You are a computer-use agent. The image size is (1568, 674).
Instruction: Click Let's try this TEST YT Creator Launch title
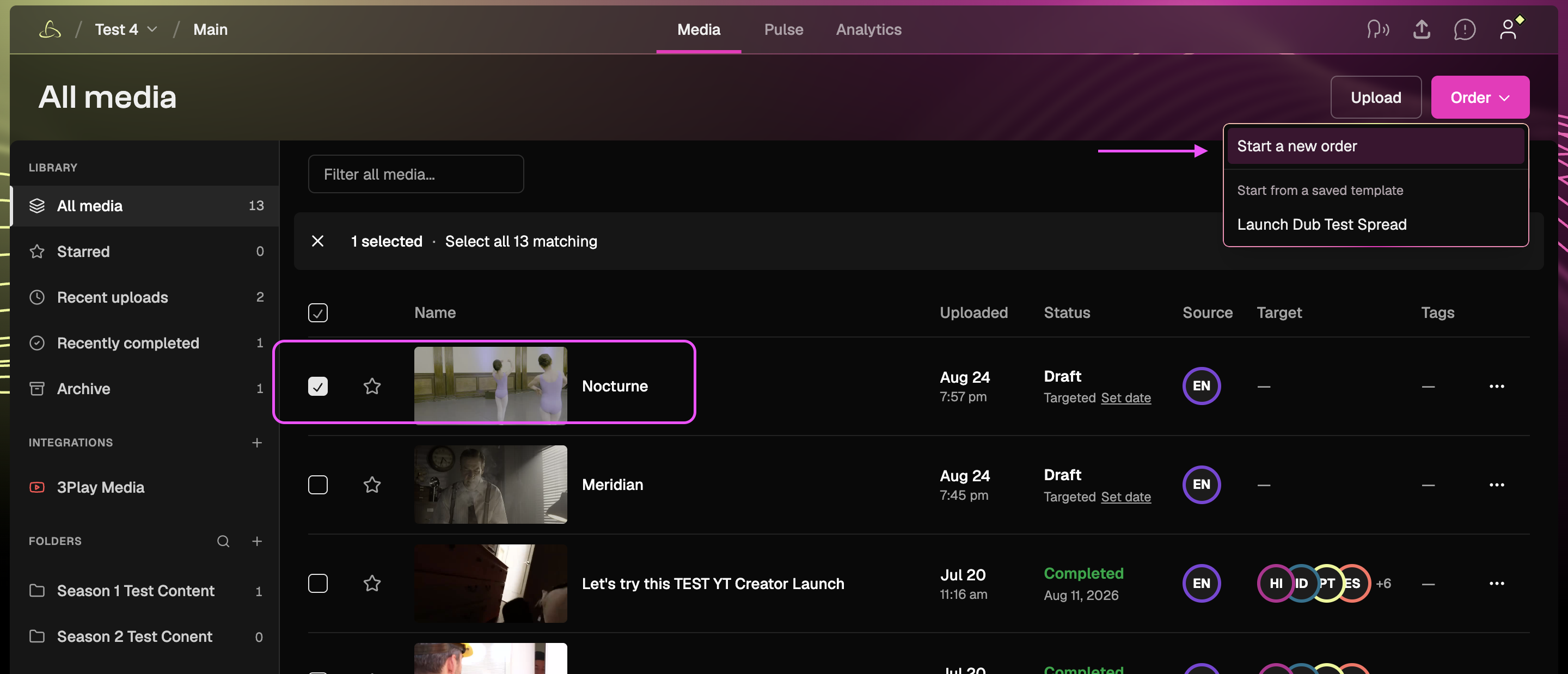[x=713, y=583]
